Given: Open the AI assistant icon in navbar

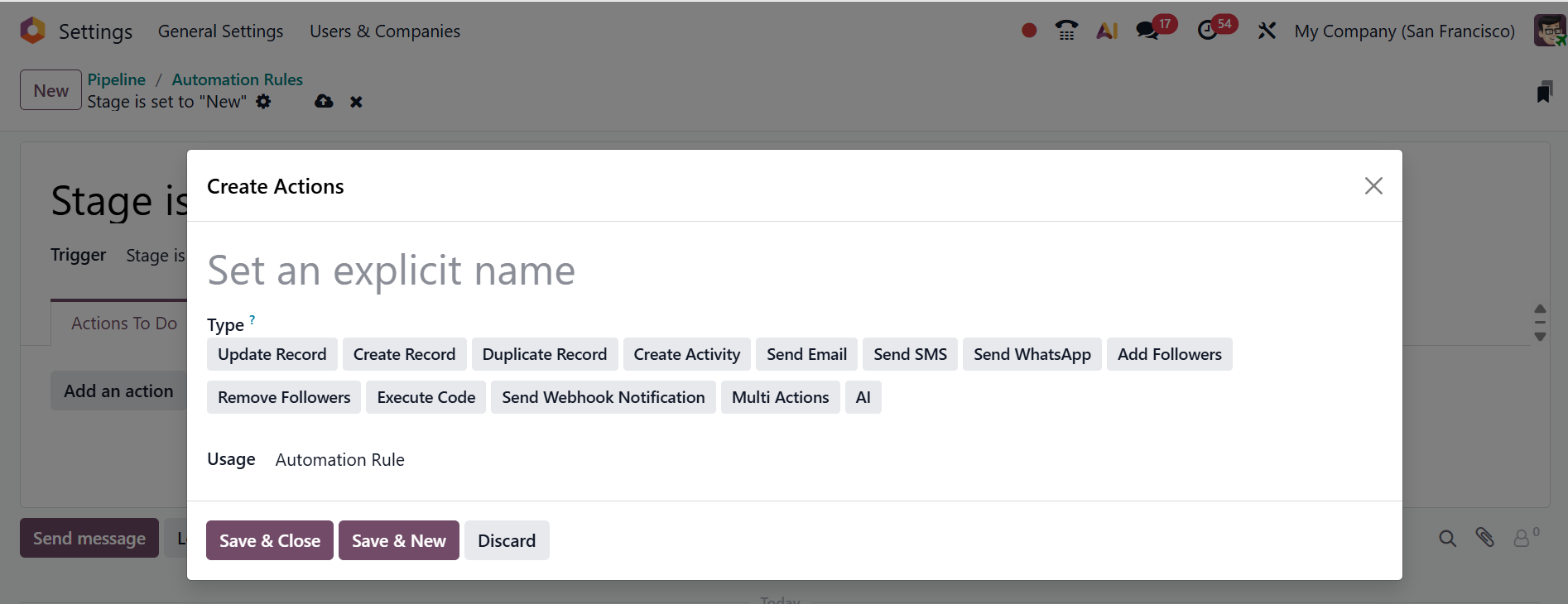Looking at the screenshot, I should coord(1107,31).
